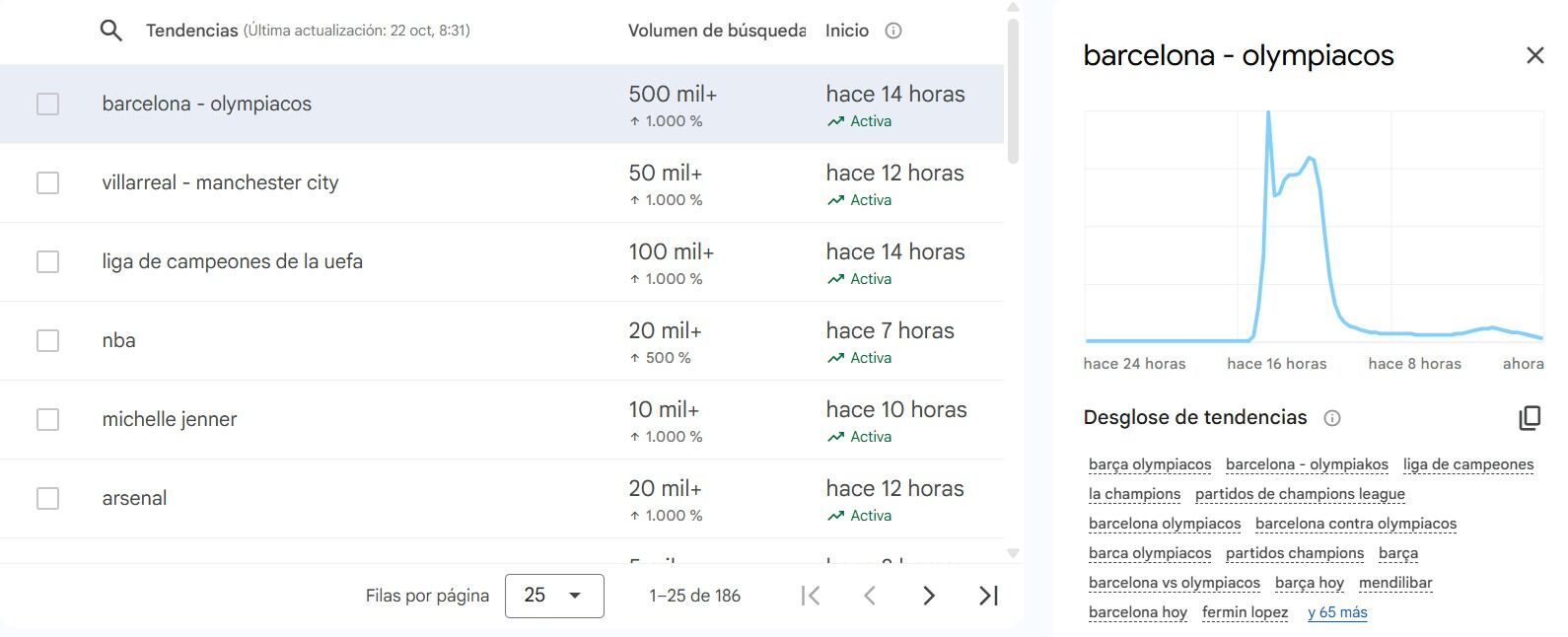Click Activa trend icon for michelle jenner
Screen dimensions: 1568x637
click(836, 437)
